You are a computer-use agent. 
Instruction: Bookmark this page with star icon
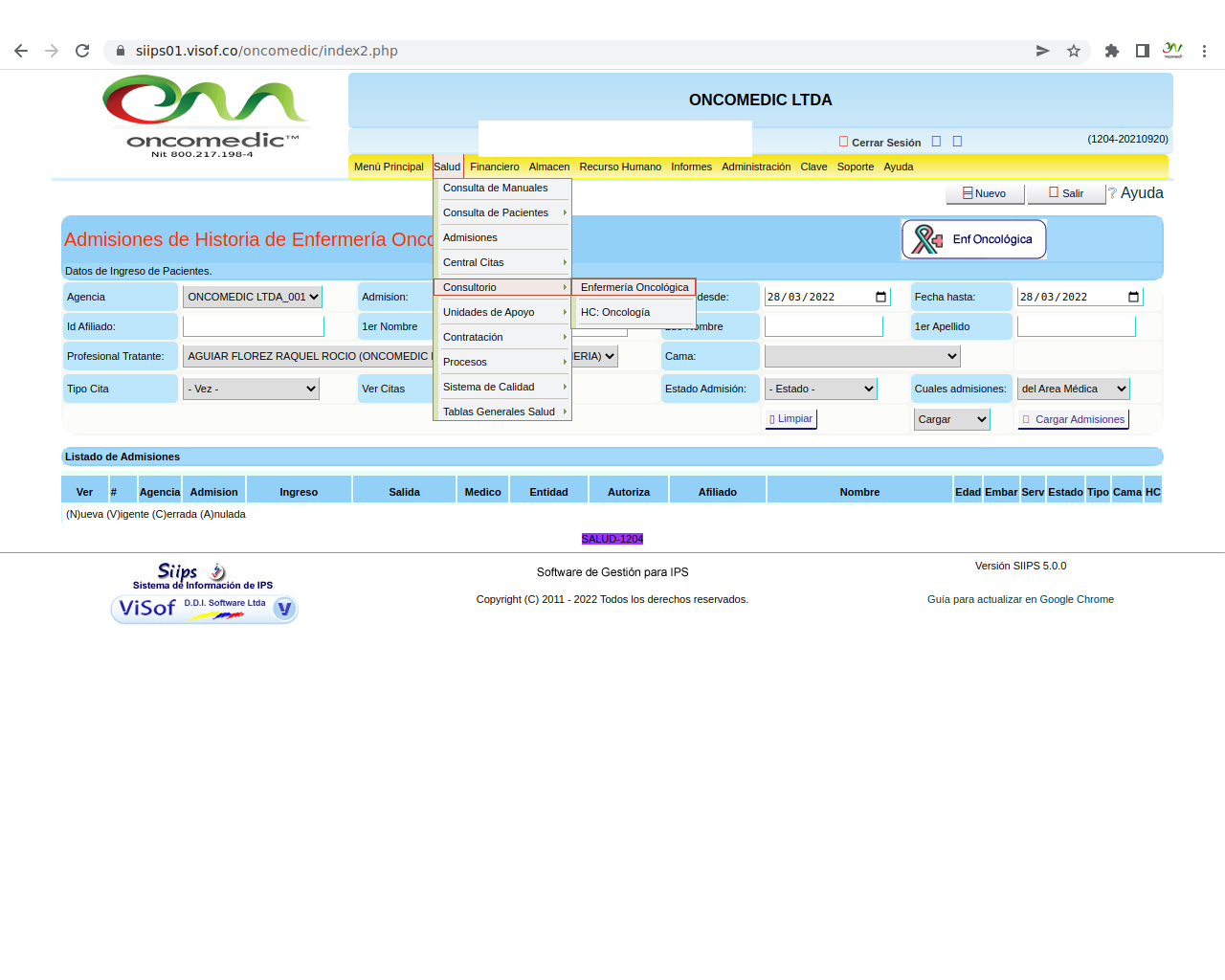[1074, 51]
